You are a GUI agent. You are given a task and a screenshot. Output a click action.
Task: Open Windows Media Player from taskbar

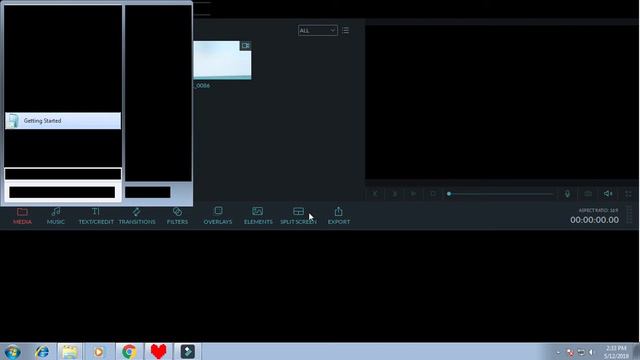98,352
